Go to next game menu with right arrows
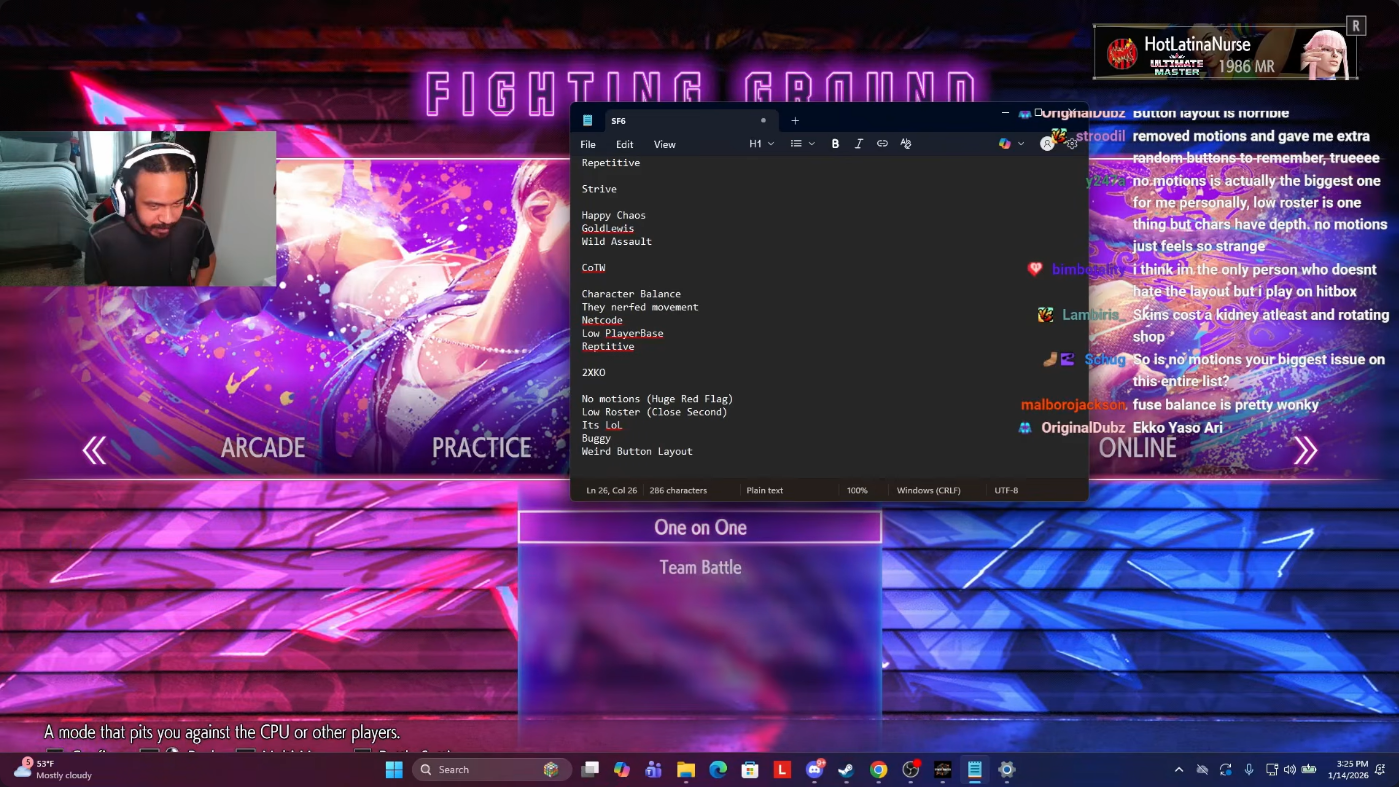Screen dimensions: 1399x787 1305,451
